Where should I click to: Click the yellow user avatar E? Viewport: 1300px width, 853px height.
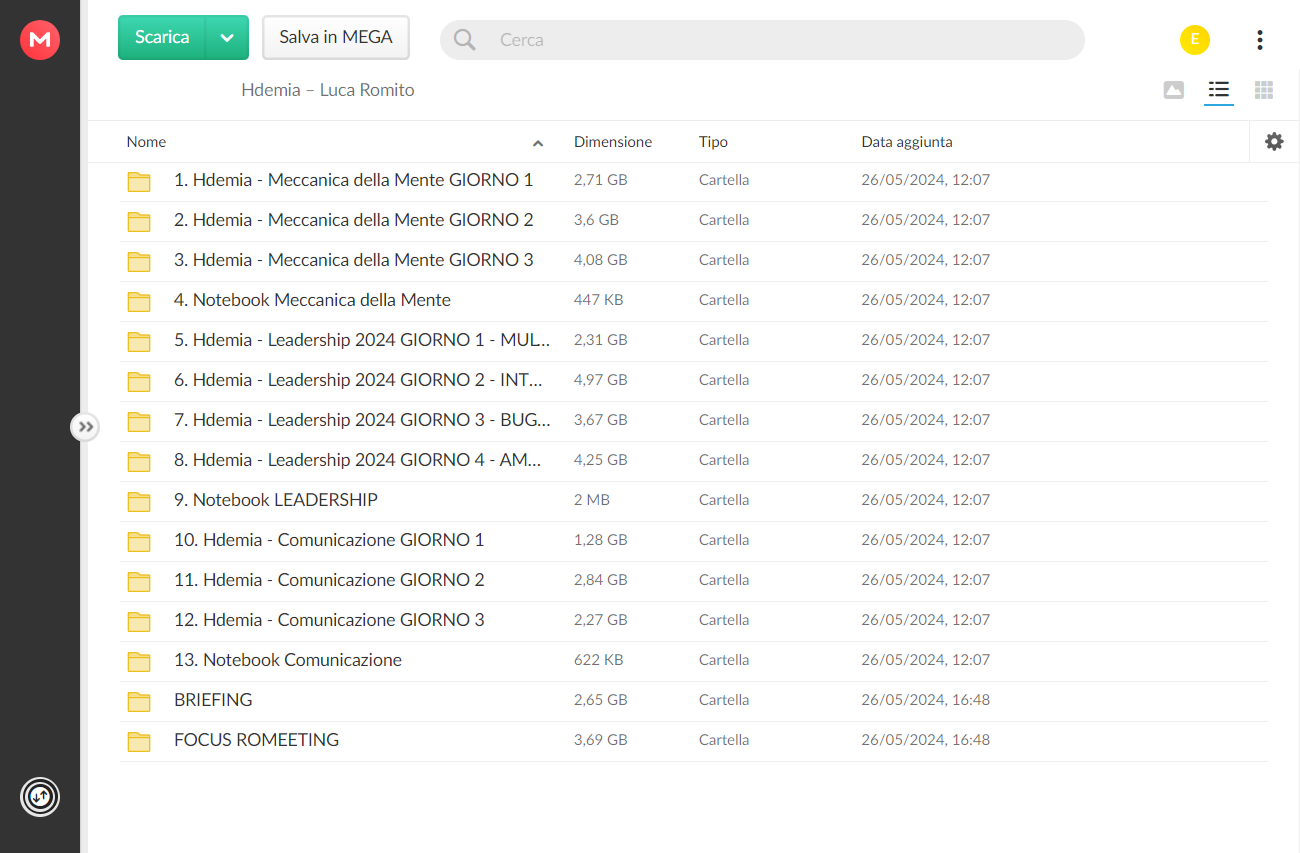point(1194,40)
